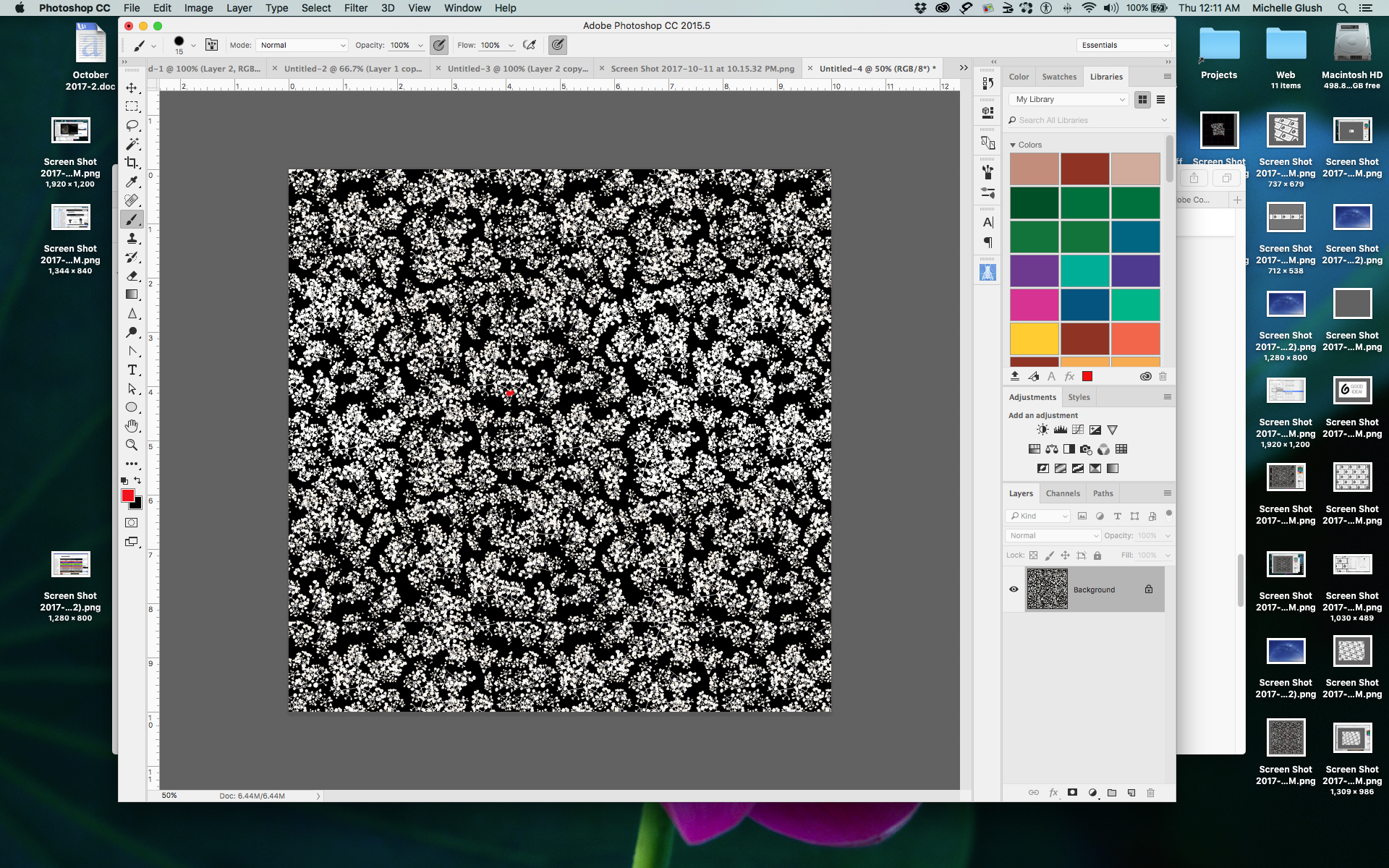Screen dimensions: 1389x868
Task: Delete layer trash icon in Layers panel
Action: (x=1150, y=793)
